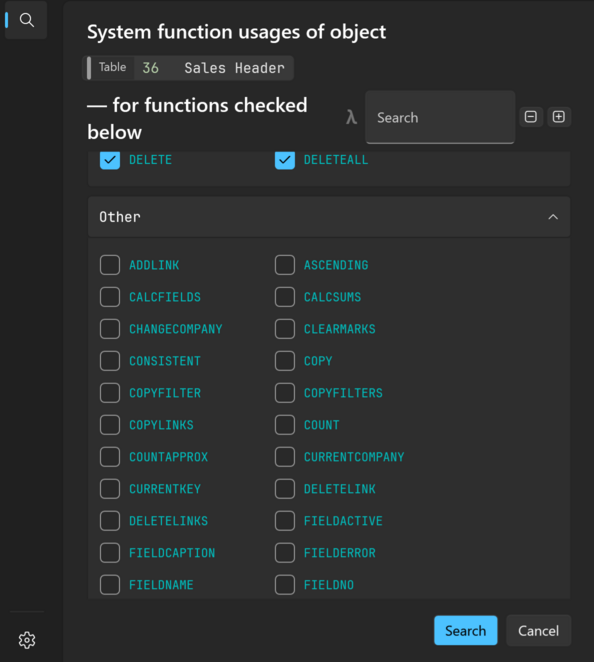Viewport: 594px width, 662px height.
Task: Check the DELETELINKS checkbox
Action: coord(110,521)
